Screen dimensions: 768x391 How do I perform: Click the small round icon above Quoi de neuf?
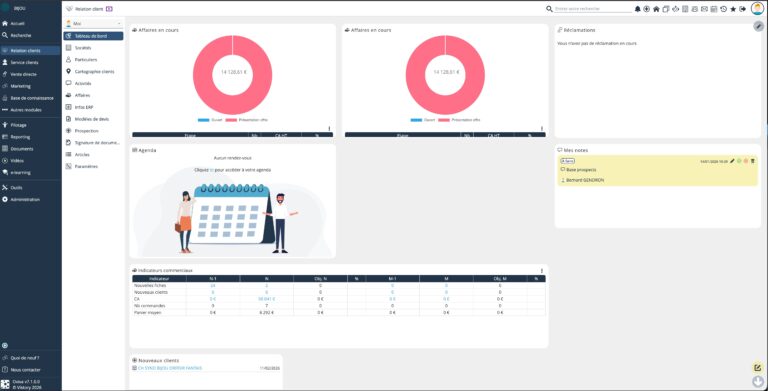click(5, 345)
